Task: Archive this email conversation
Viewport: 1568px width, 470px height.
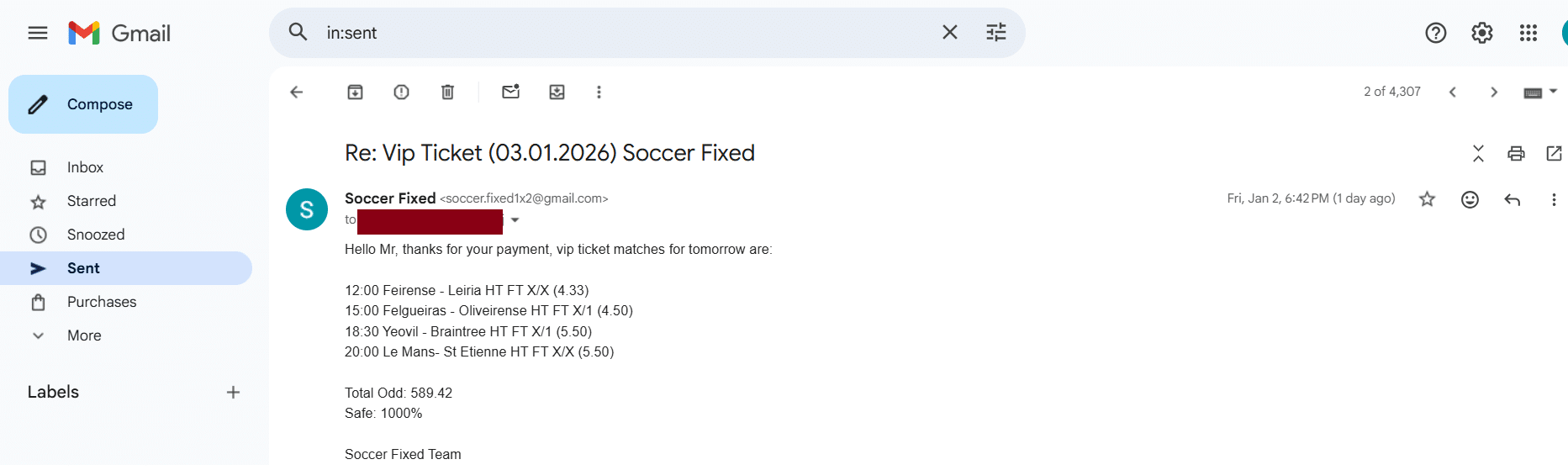Action: 355,92
